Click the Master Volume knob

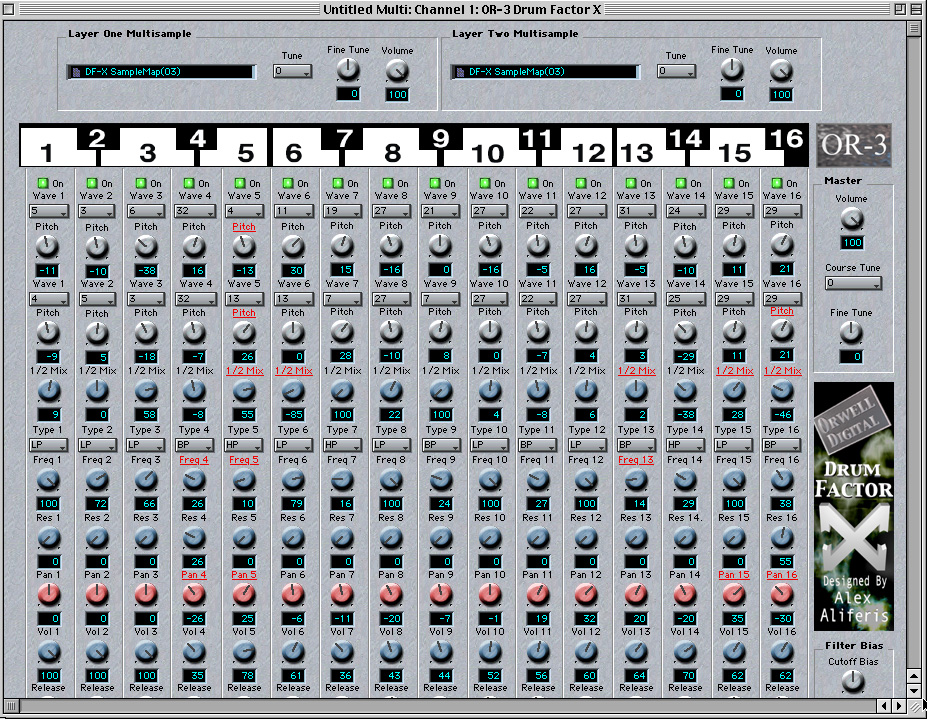(852, 219)
